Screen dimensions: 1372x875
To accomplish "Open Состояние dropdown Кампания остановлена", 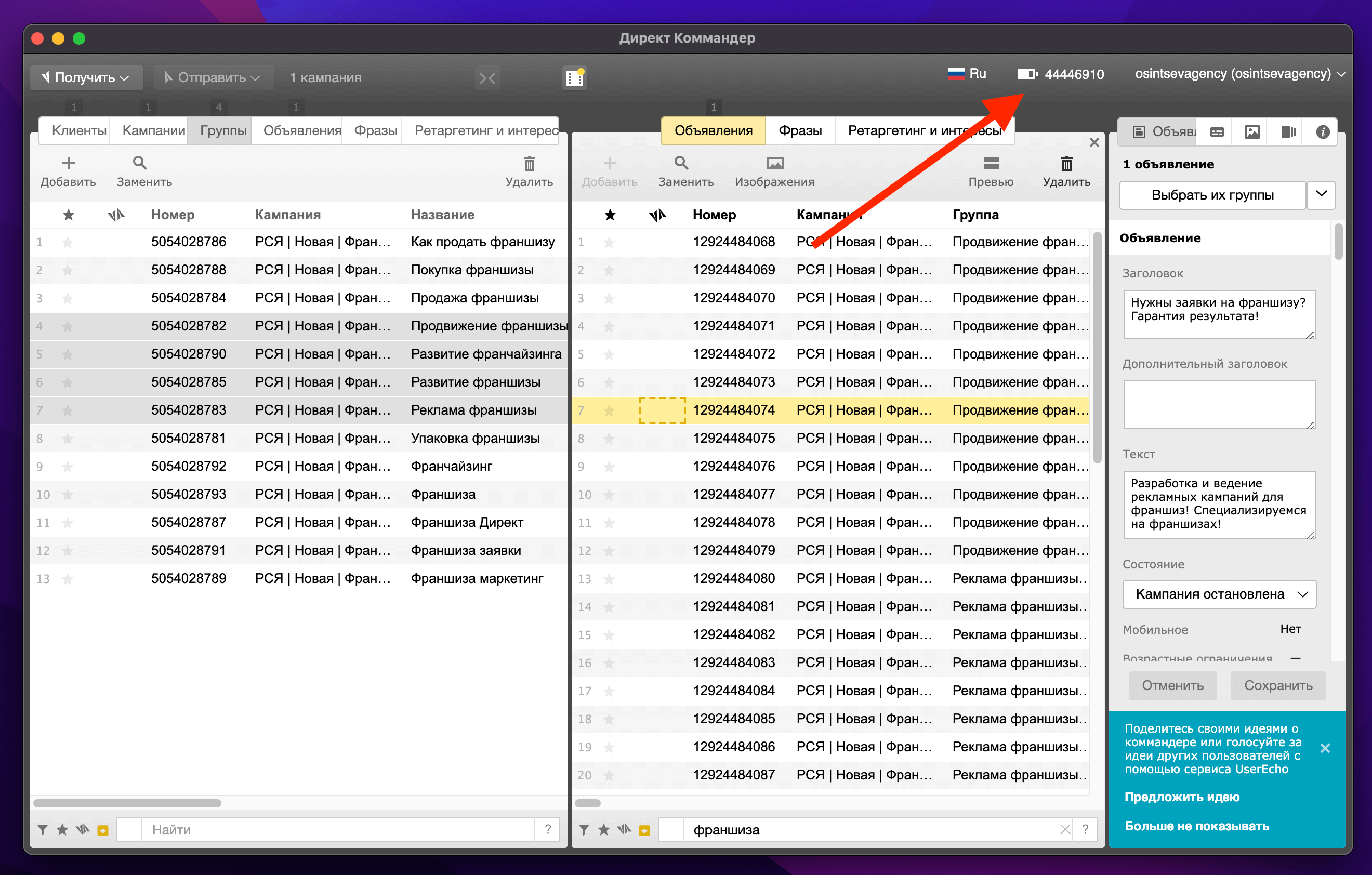I will coord(1219,594).
